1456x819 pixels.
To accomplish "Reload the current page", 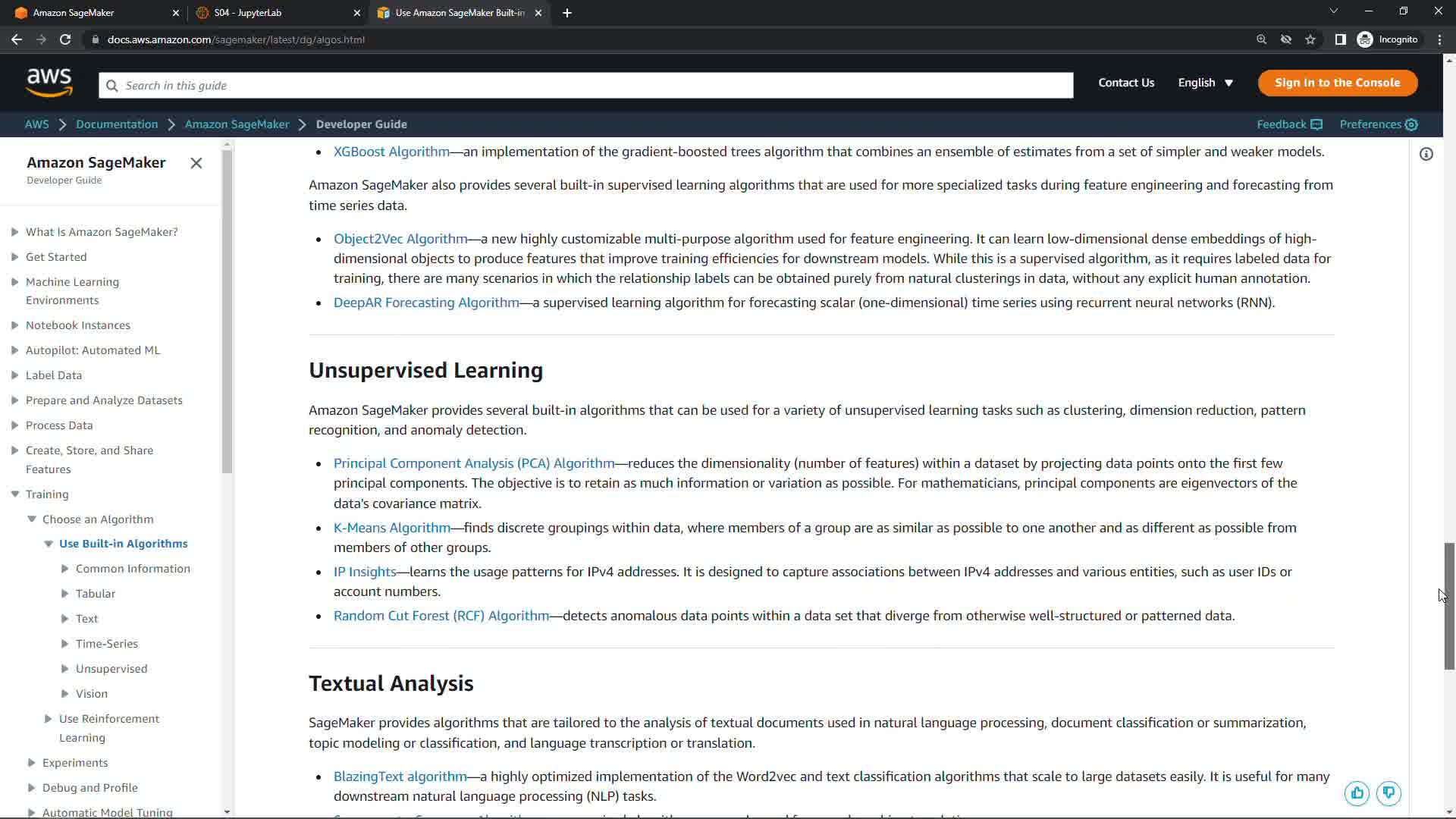I will coord(65,39).
